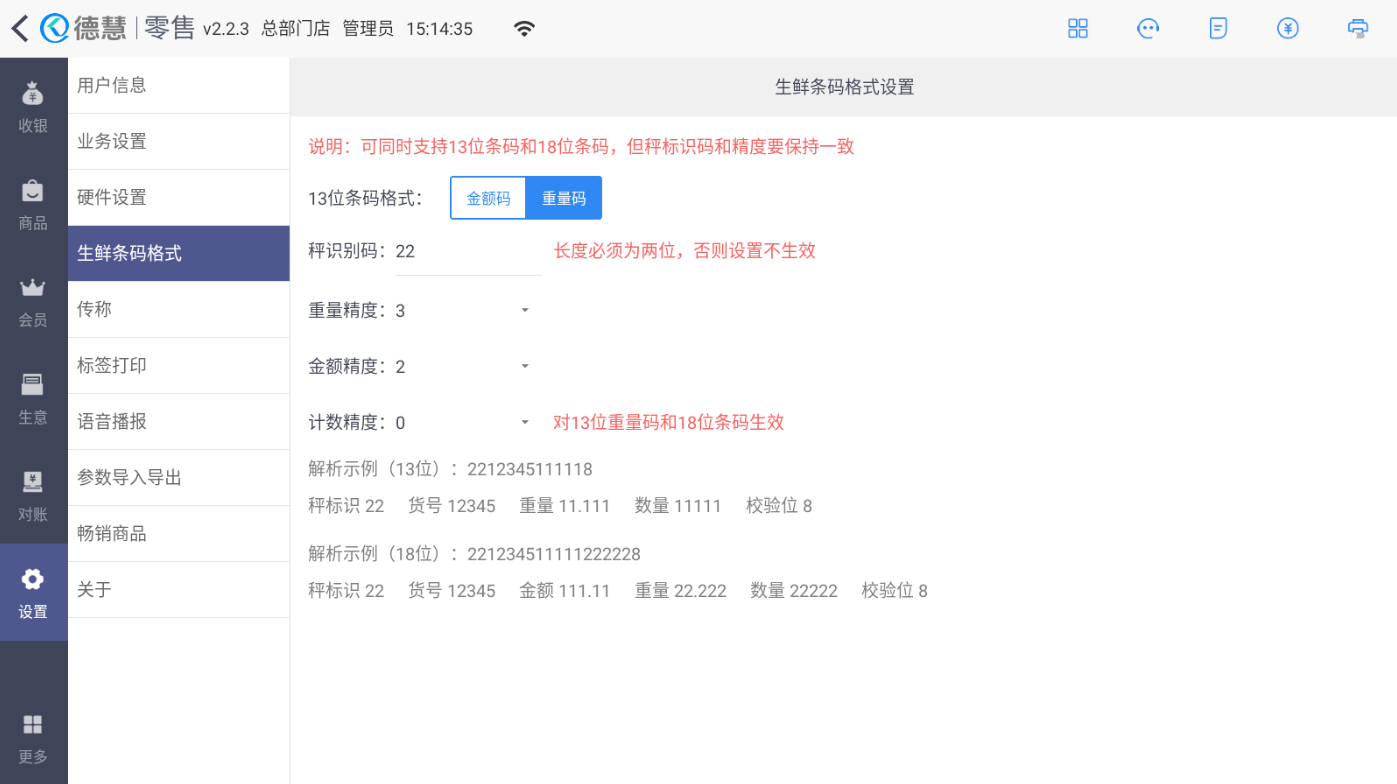Screen dimensions: 1397x784
Task: Select 生鲜条码格式 menu item
Action: 179,253
